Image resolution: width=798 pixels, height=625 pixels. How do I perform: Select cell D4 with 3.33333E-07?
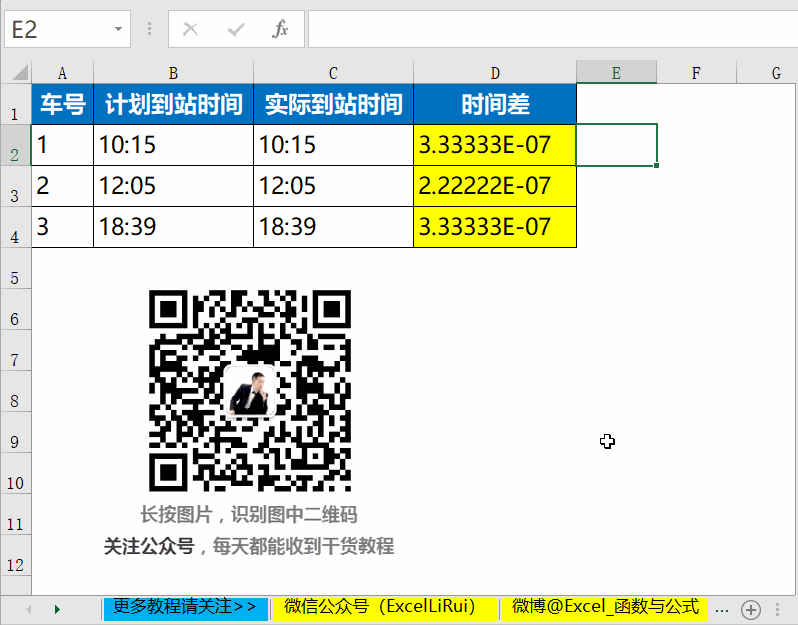[495, 228]
